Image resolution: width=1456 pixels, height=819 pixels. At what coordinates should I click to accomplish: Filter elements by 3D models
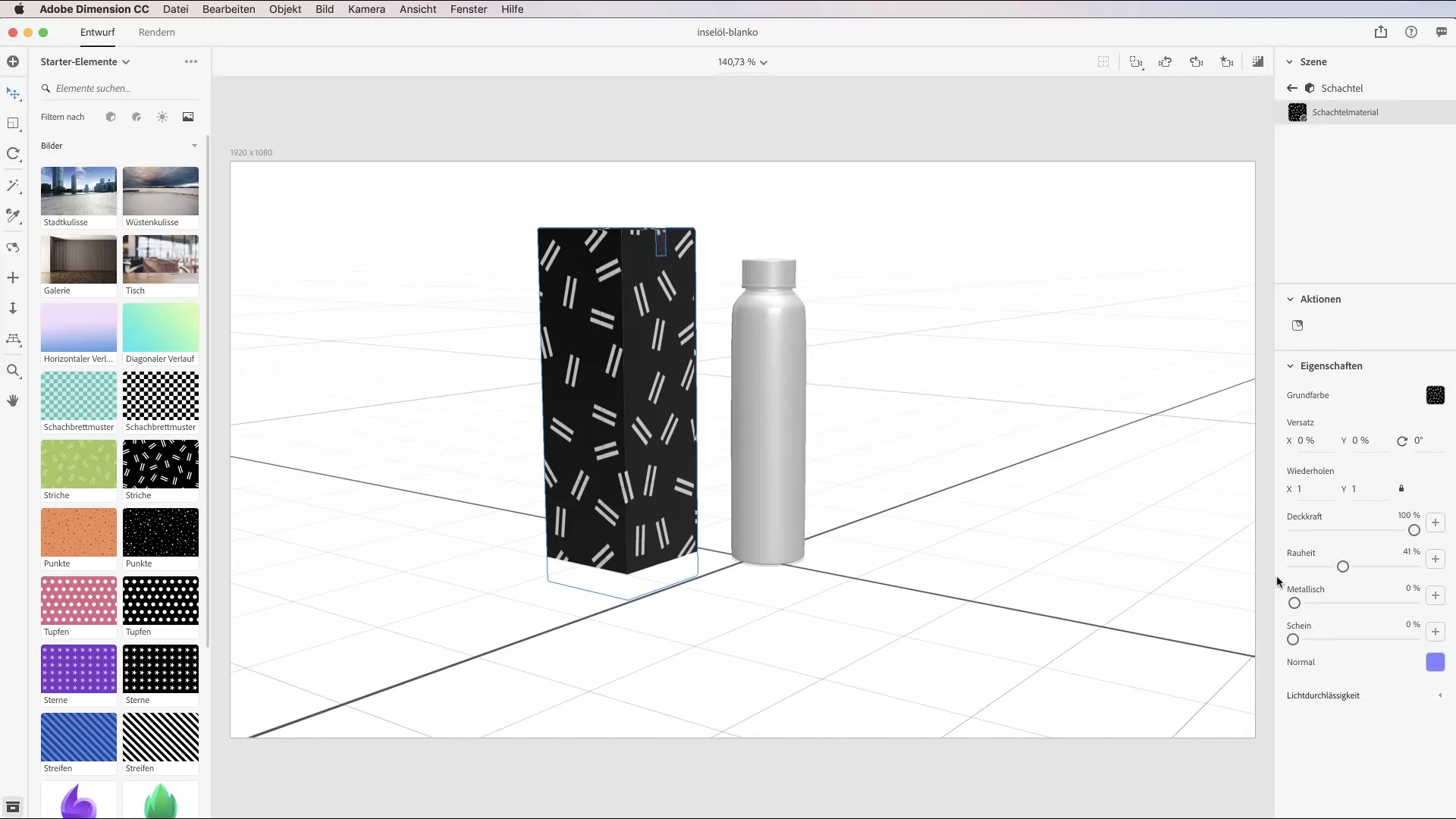pyautogui.click(x=111, y=117)
